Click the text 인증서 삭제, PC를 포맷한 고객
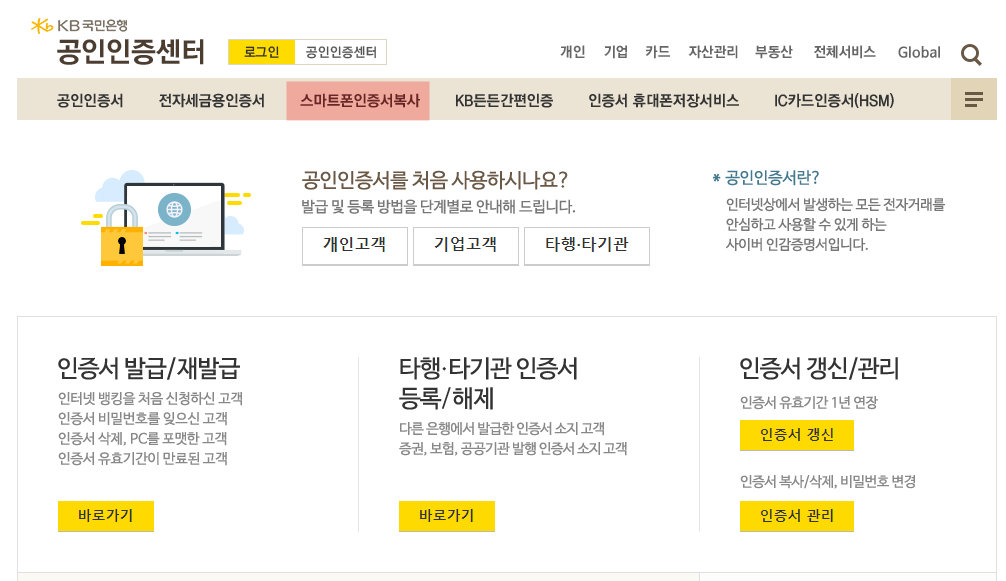The image size is (1006, 581). (x=142, y=438)
